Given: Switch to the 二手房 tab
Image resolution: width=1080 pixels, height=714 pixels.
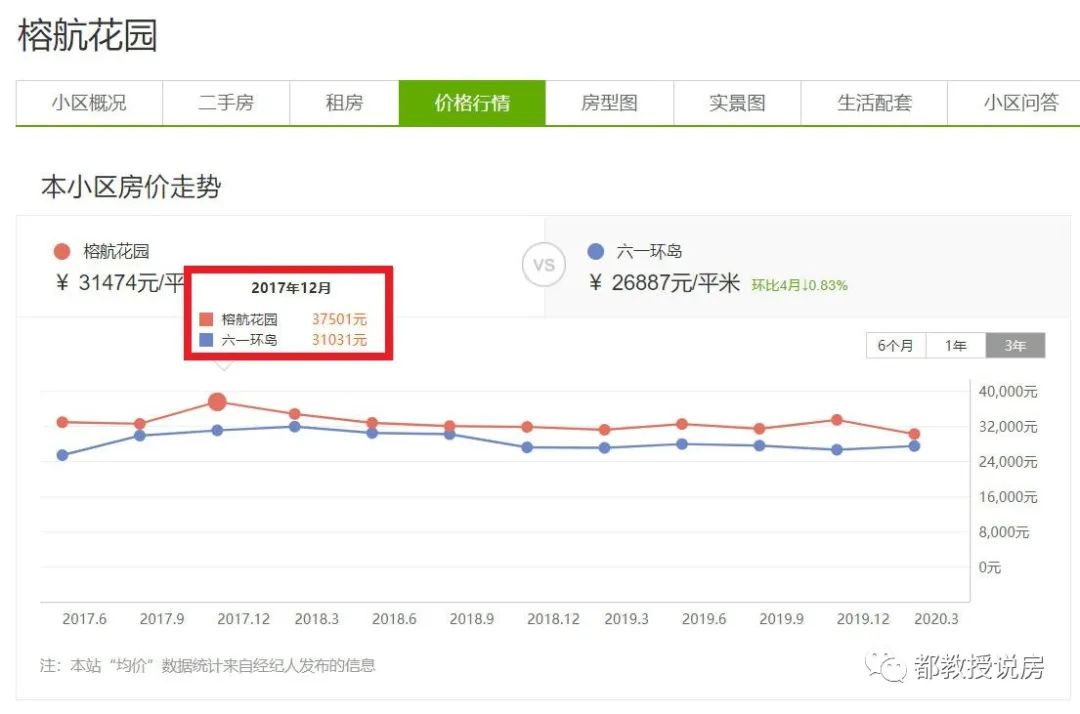Looking at the screenshot, I should 227,102.
